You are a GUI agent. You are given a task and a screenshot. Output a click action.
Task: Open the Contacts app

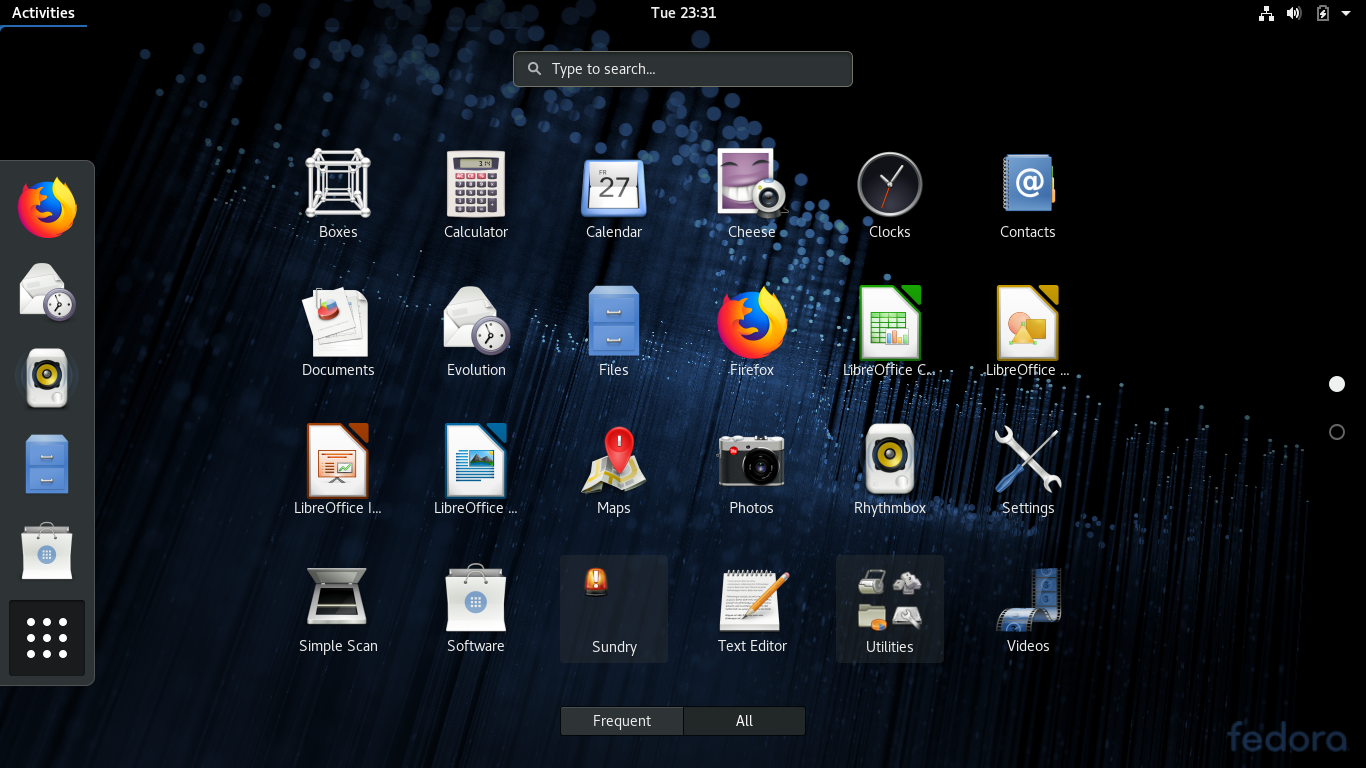(x=1028, y=195)
